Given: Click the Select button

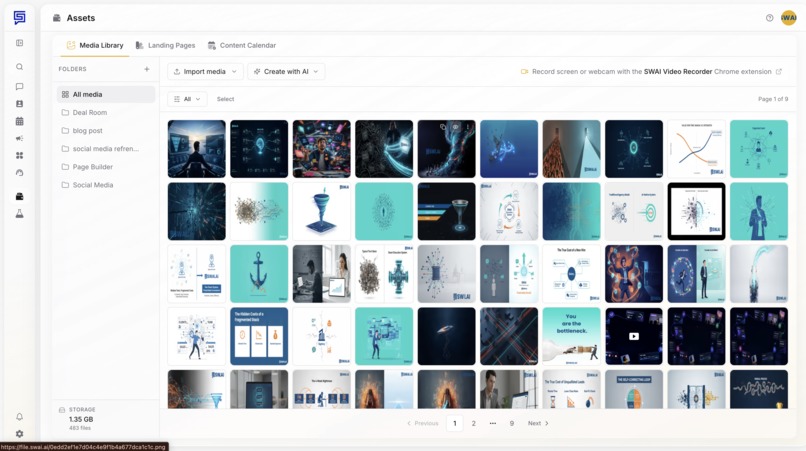Looking at the screenshot, I should click(x=225, y=99).
